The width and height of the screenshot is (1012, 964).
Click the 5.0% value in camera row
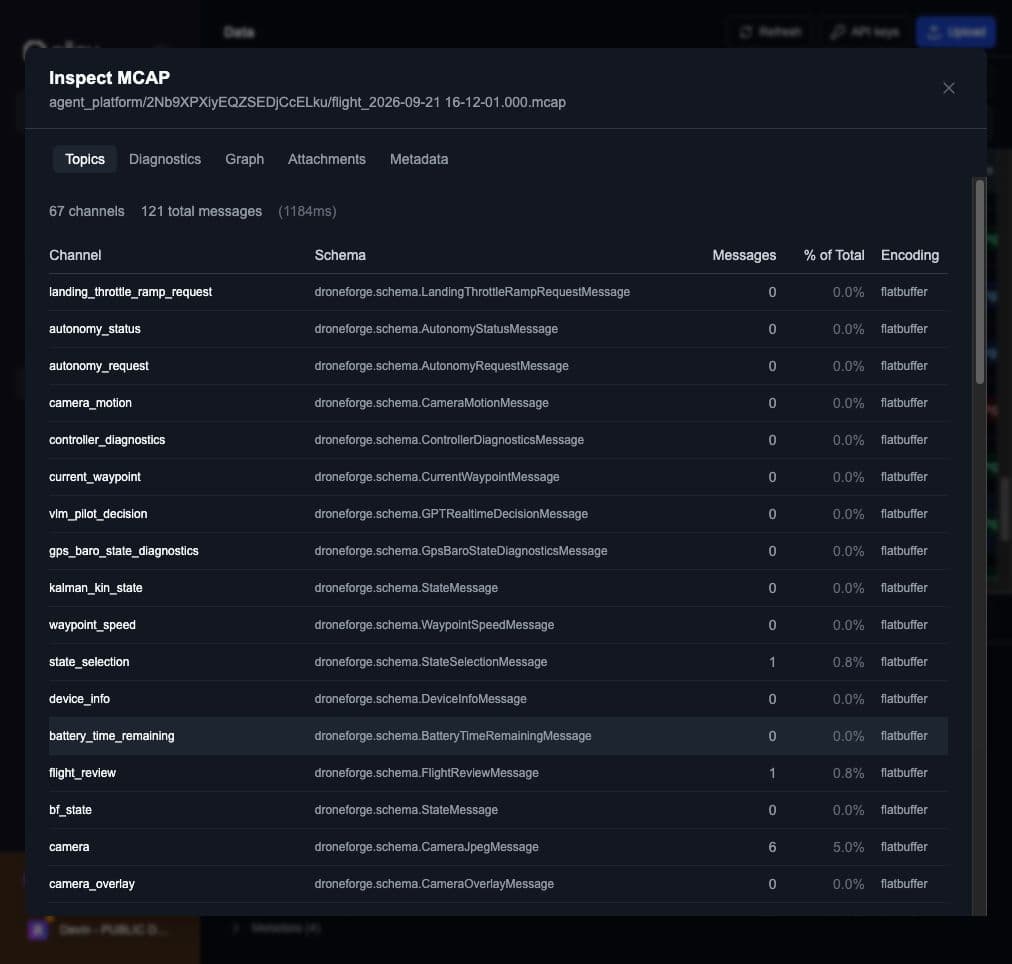coord(848,847)
